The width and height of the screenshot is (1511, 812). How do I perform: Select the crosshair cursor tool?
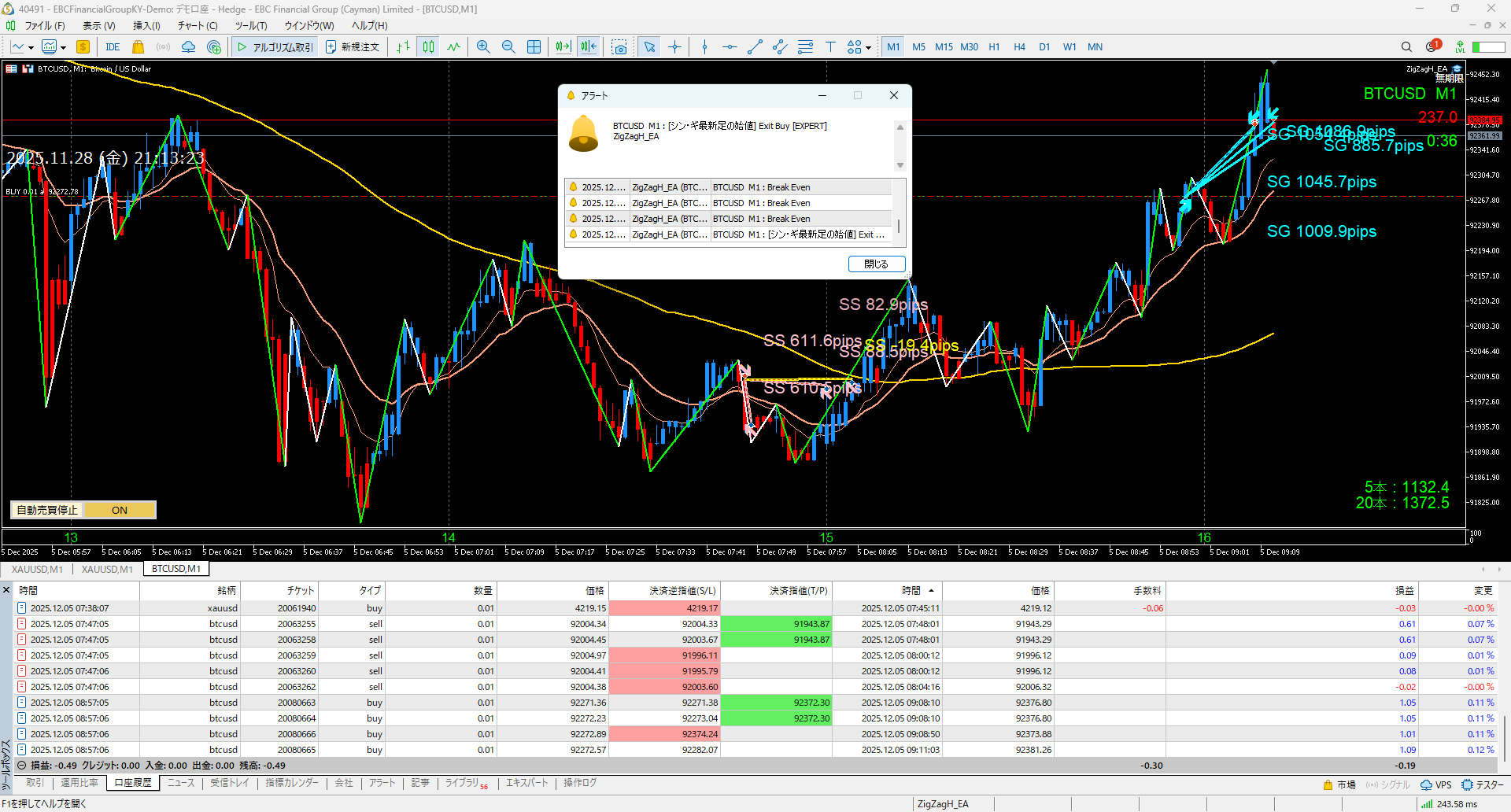click(x=674, y=47)
